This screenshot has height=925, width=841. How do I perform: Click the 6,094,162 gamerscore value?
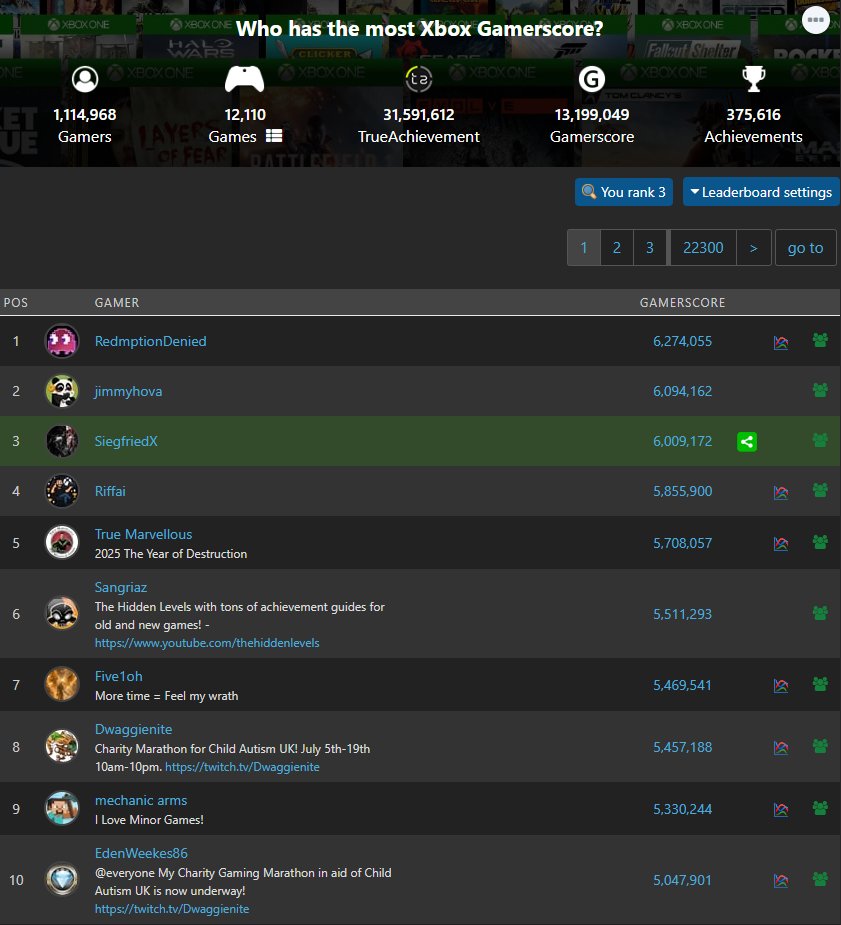pyautogui.click(x=682, y=391)
